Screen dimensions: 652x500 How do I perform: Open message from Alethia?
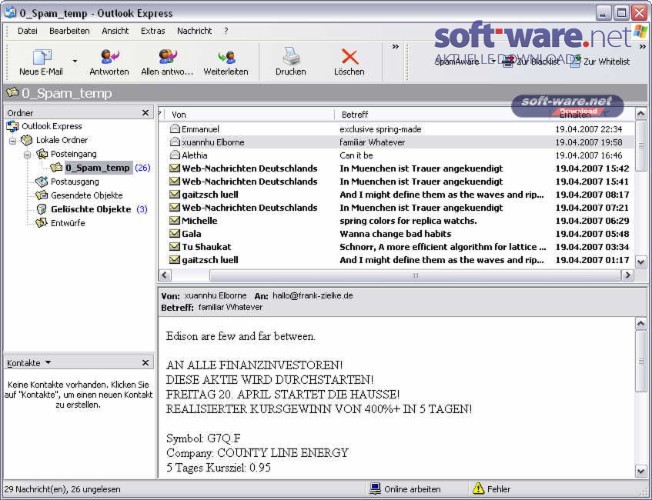point(396,156)
